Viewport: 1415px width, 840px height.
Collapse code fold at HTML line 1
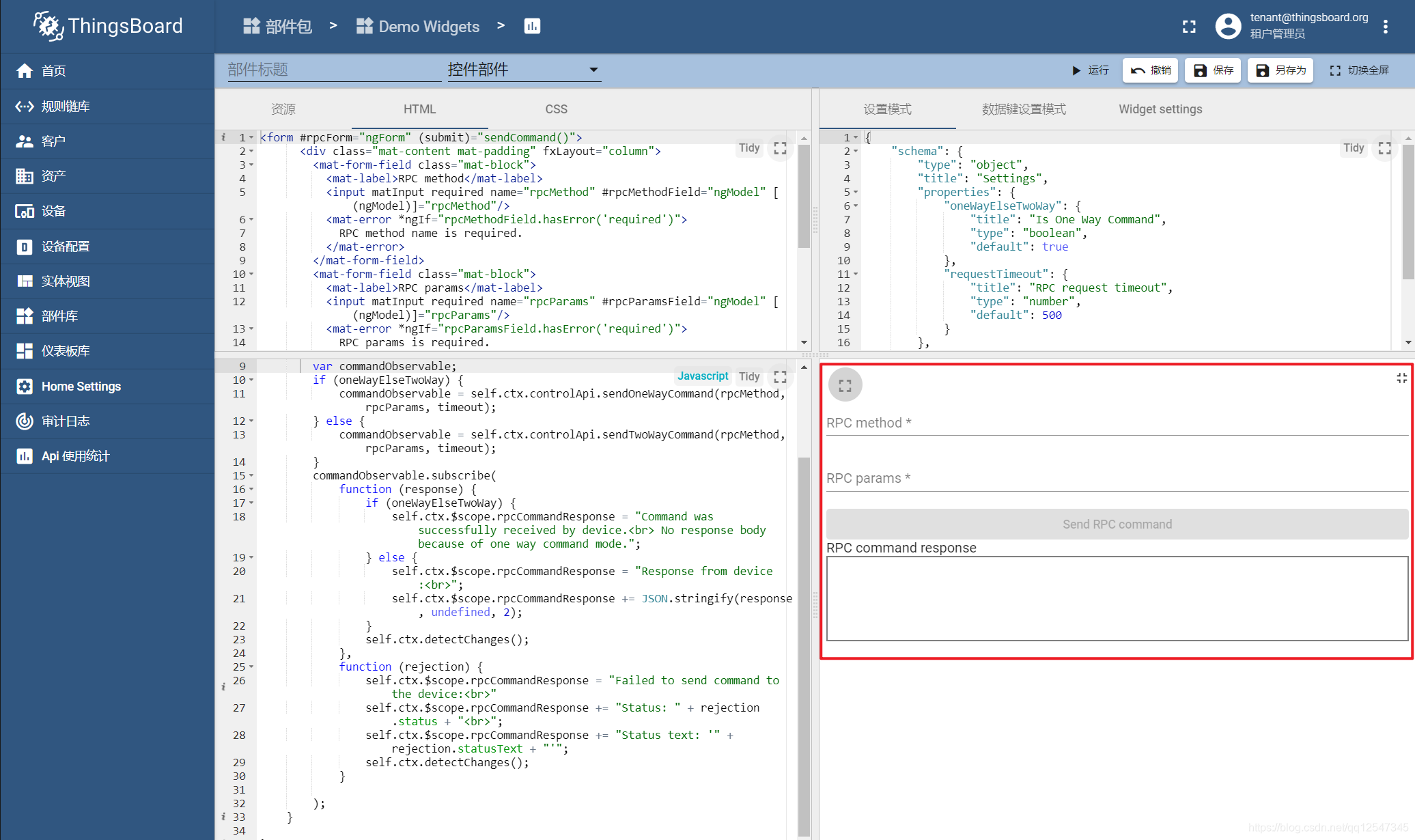(251, 138)
